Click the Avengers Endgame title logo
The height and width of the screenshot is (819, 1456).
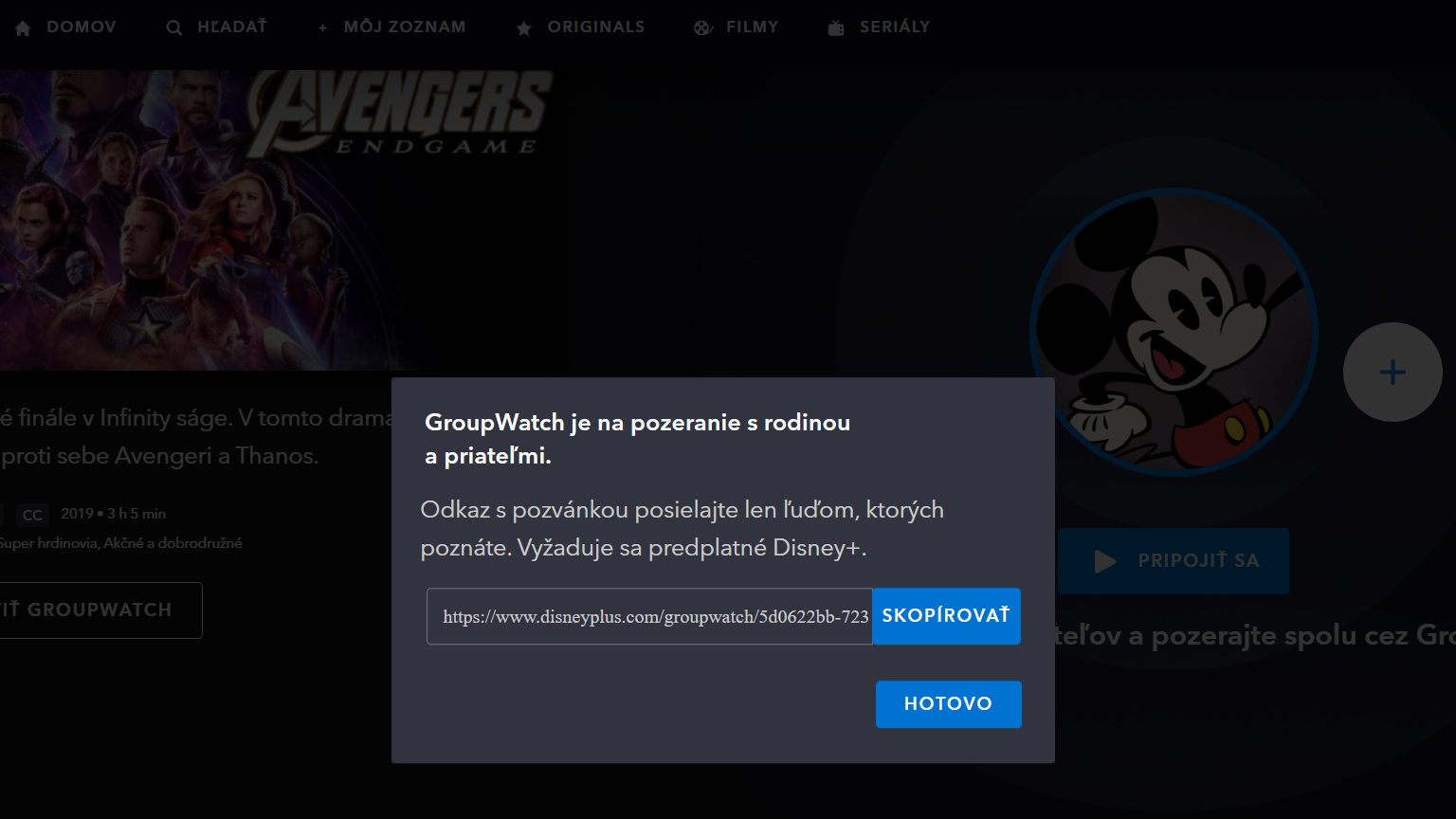click(x=398, y=114)
